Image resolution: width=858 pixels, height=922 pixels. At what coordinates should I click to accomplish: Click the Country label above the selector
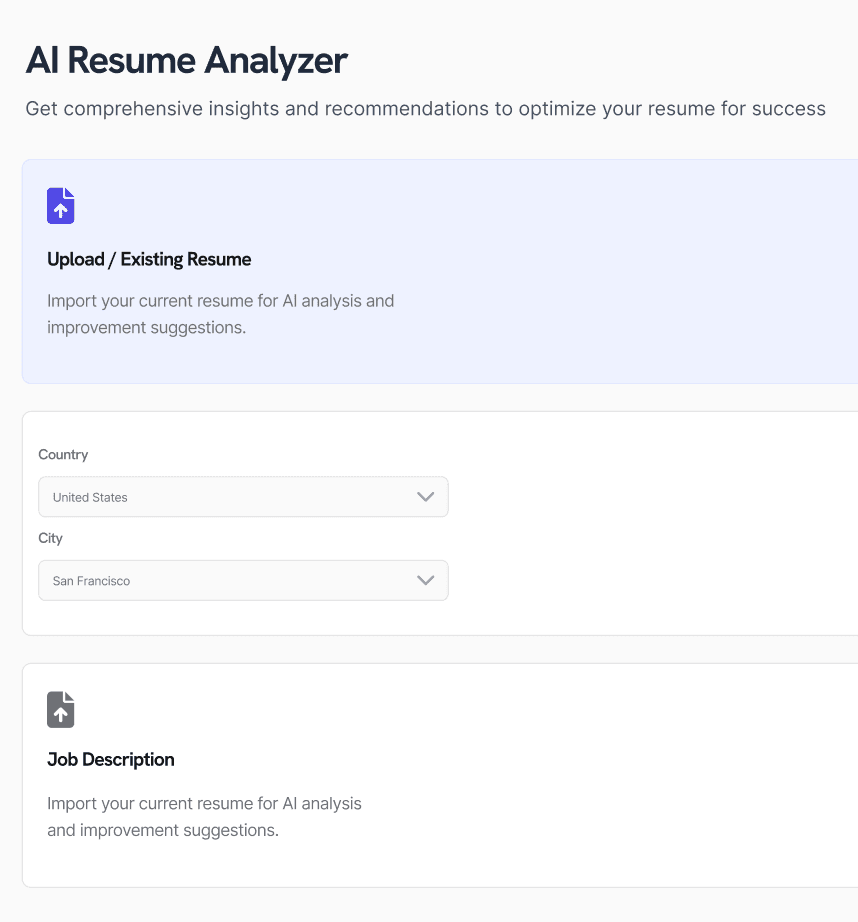tap(63, 454)
